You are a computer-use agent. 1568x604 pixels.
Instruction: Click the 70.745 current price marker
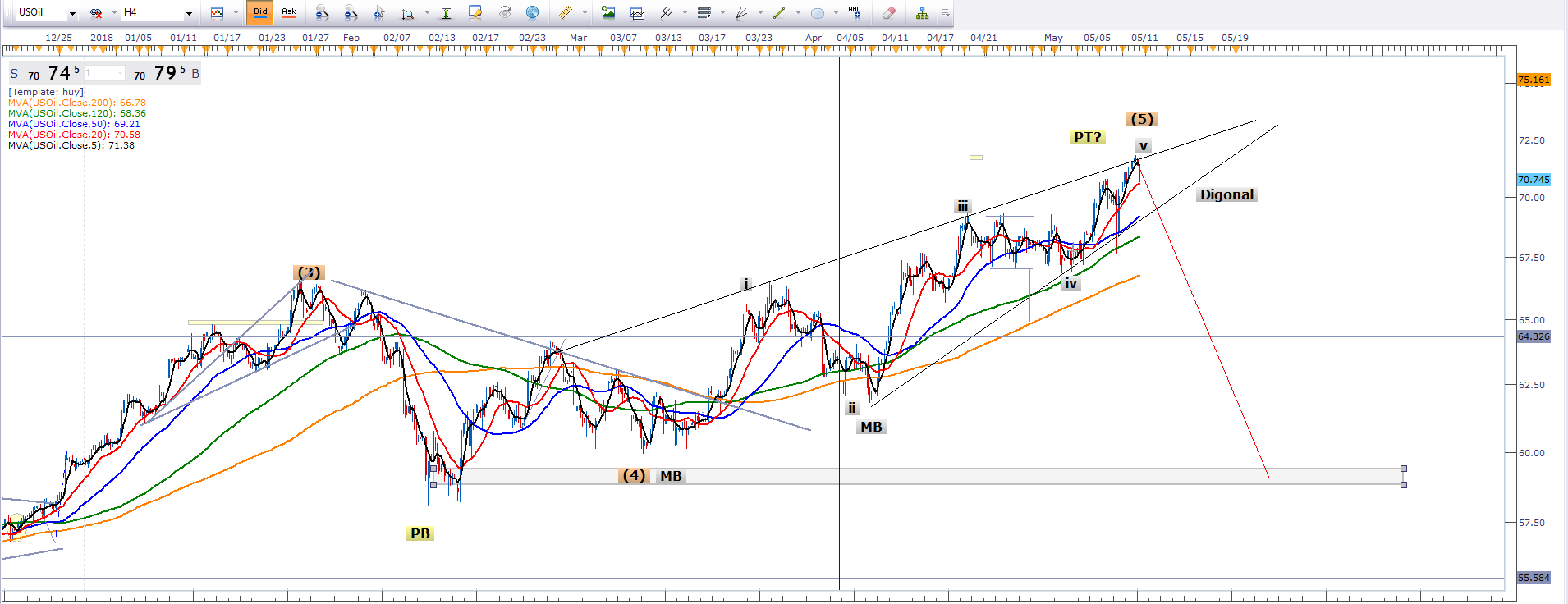pos(1533,180)
